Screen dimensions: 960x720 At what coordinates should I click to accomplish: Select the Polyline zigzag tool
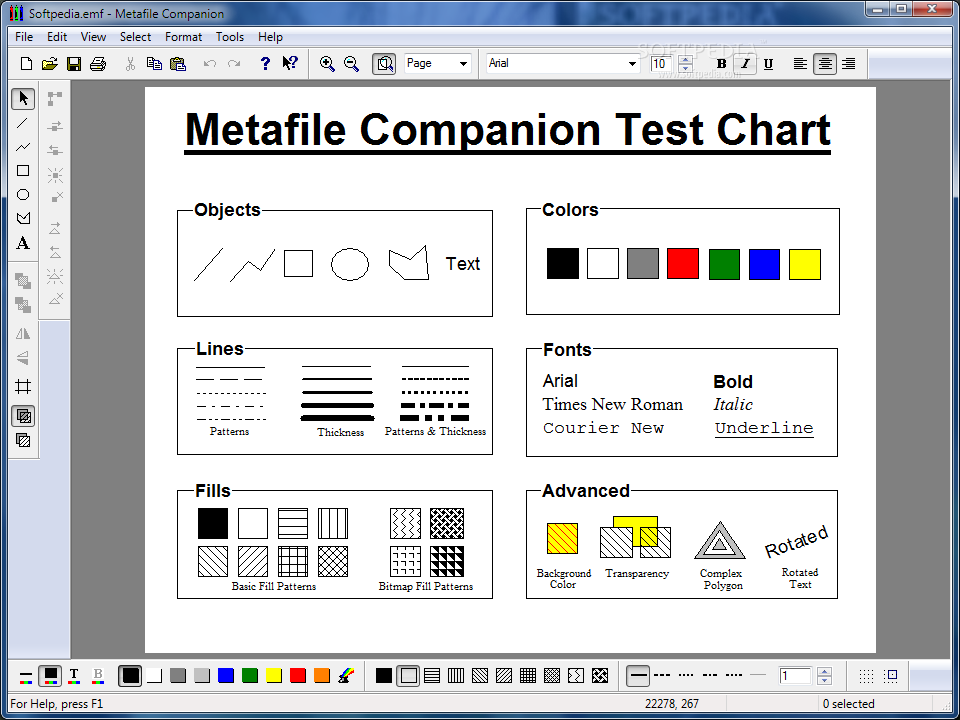23,147
